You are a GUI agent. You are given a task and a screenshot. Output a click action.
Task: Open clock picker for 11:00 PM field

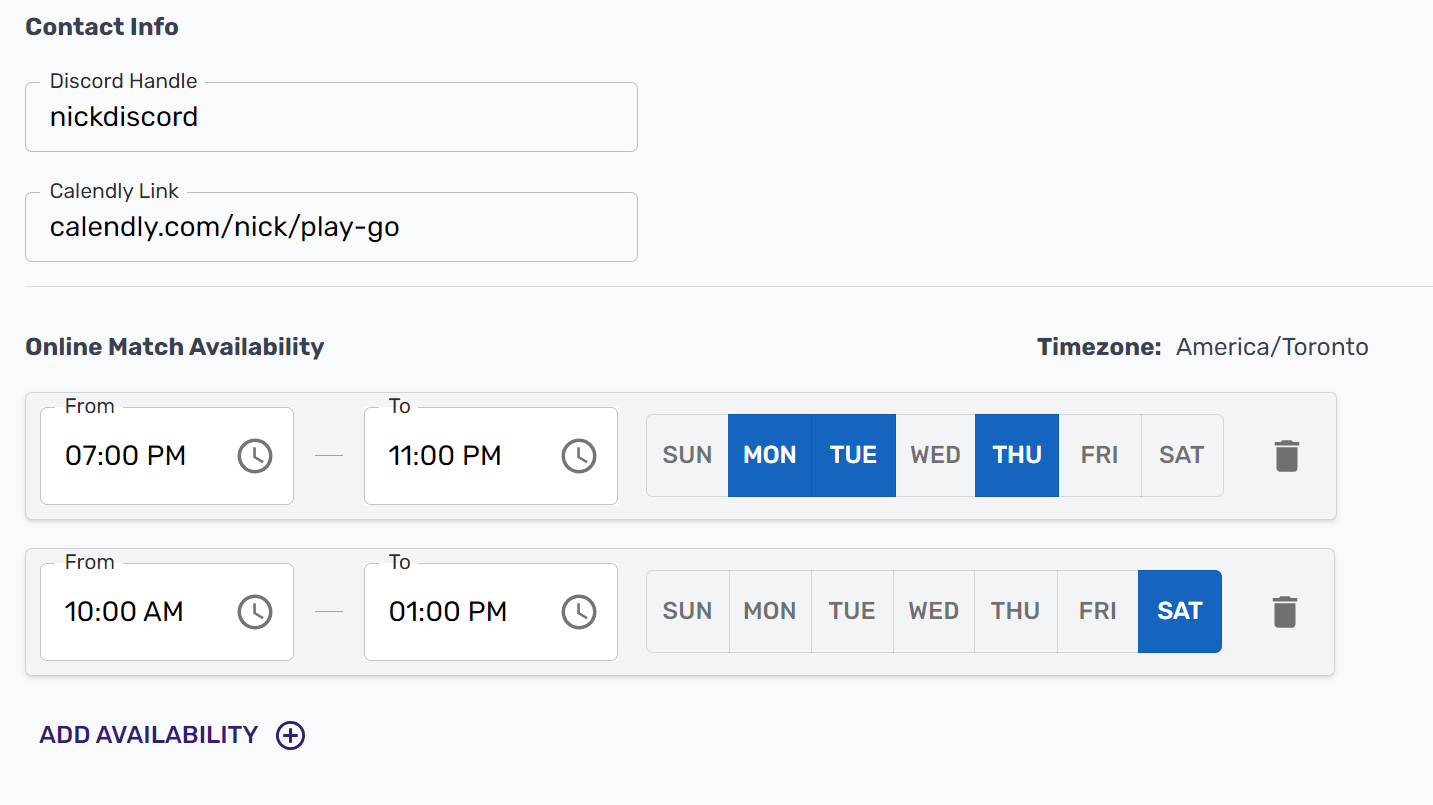(579, 456)
